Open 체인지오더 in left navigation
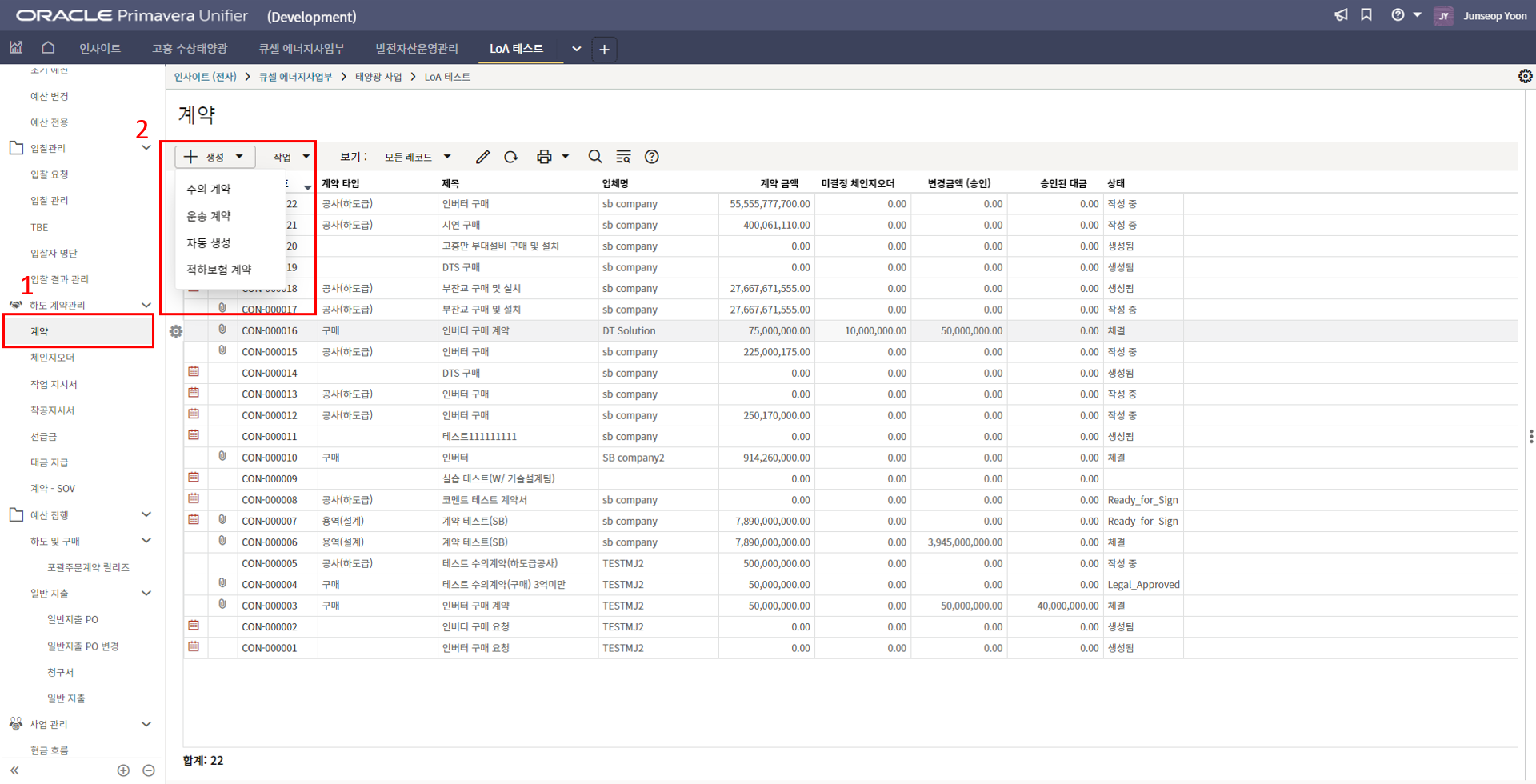 point(53,358)
